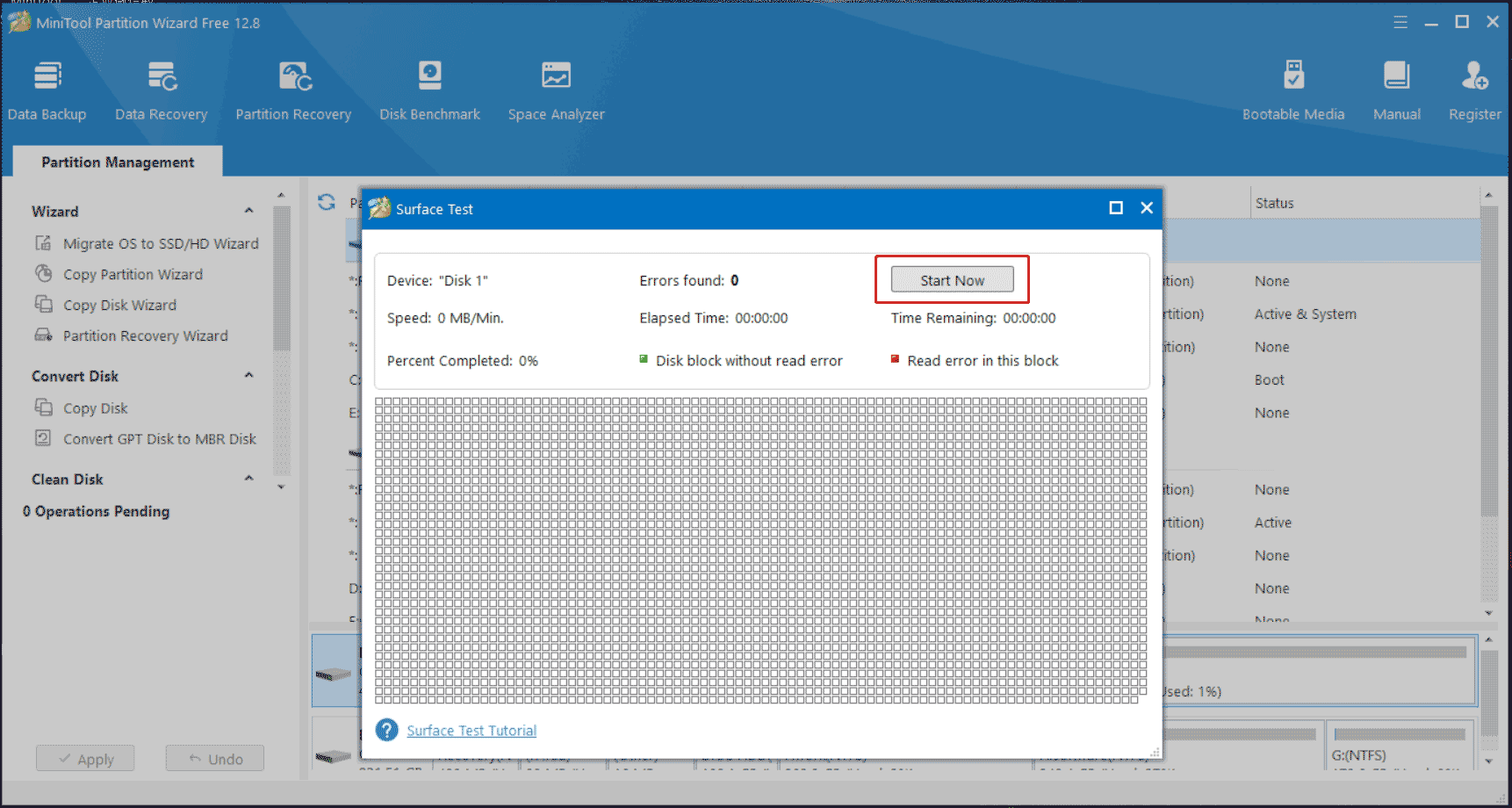Select Migrate OS to SSD/HD Wizard
Viewport: 1512px width, 808px height.
161,243
